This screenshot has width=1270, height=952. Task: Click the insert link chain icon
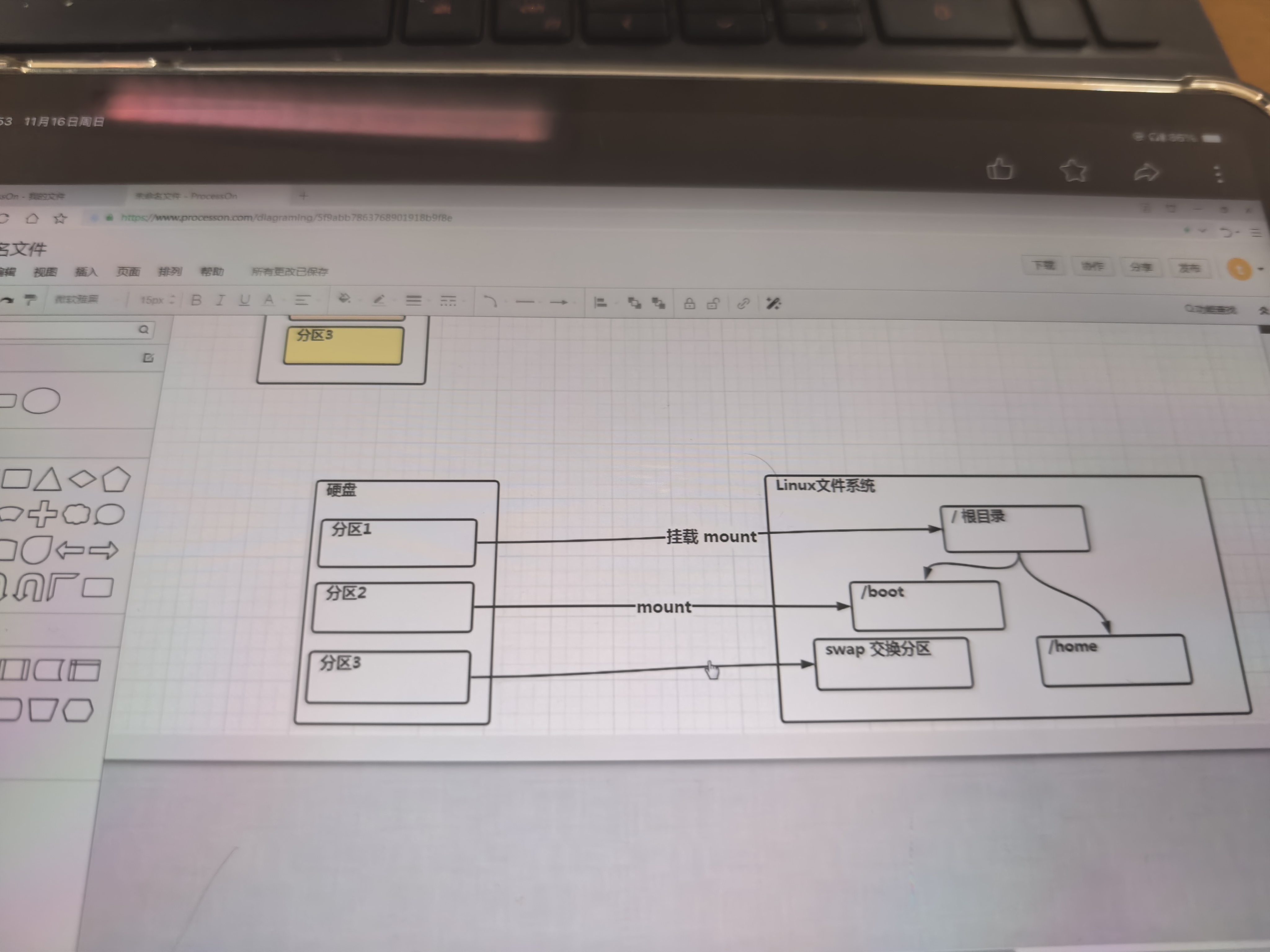743,303
